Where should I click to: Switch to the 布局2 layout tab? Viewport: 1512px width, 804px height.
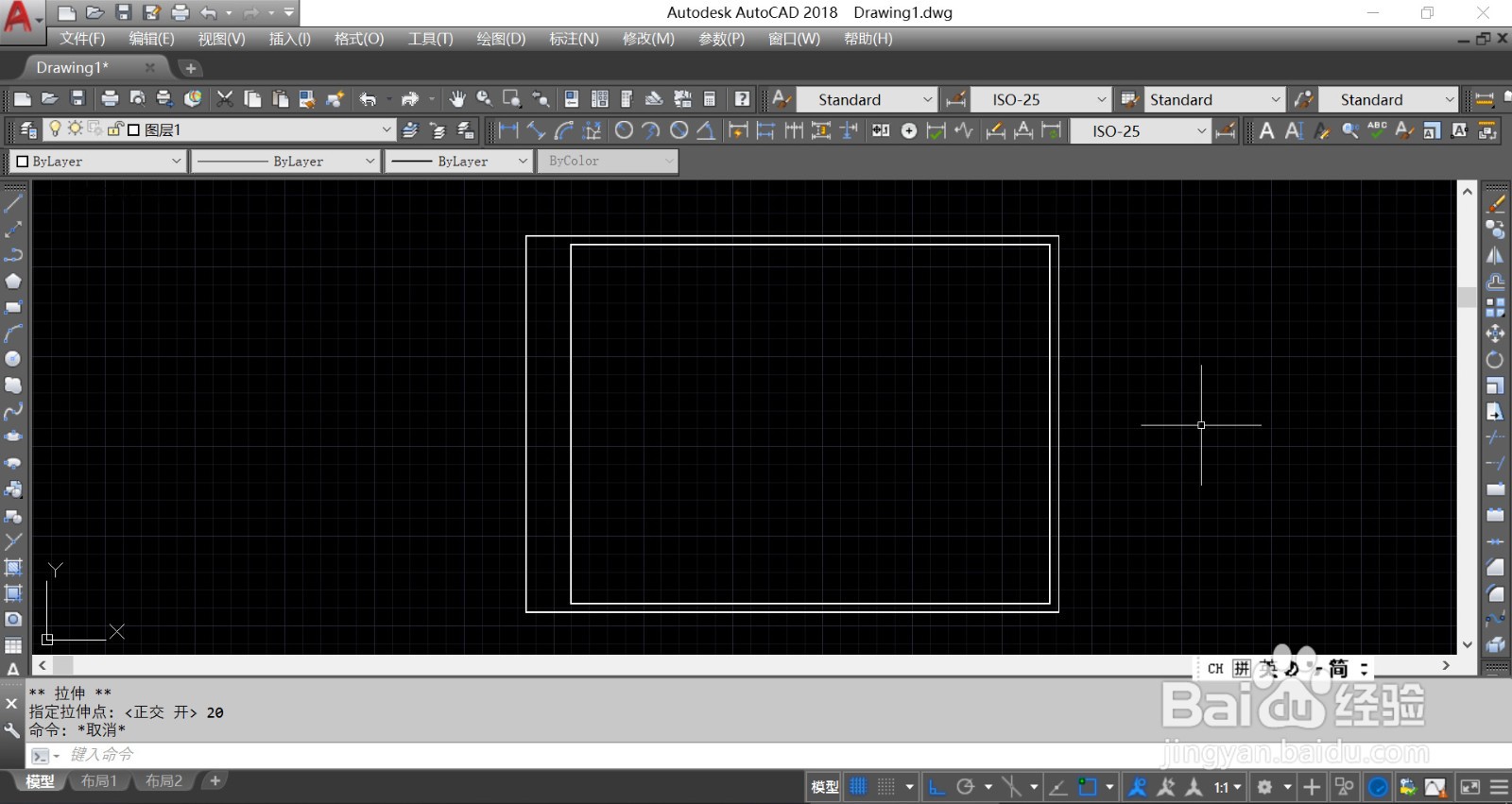coord(163,781)
